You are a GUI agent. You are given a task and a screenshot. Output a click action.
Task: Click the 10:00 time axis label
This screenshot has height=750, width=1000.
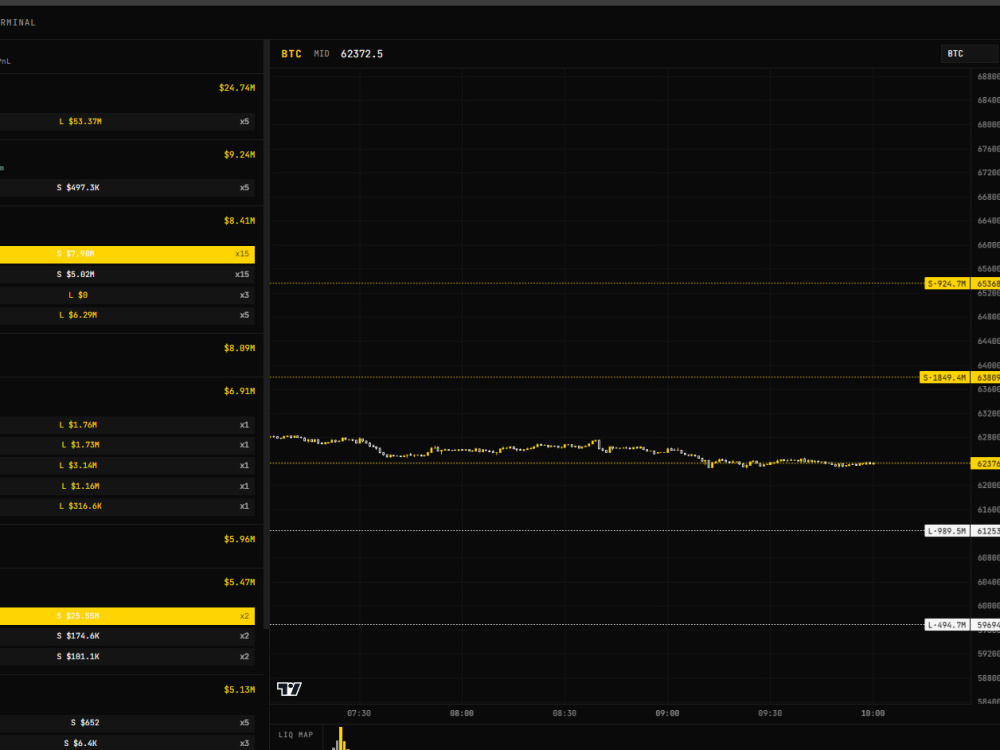(x=873, y=713)
